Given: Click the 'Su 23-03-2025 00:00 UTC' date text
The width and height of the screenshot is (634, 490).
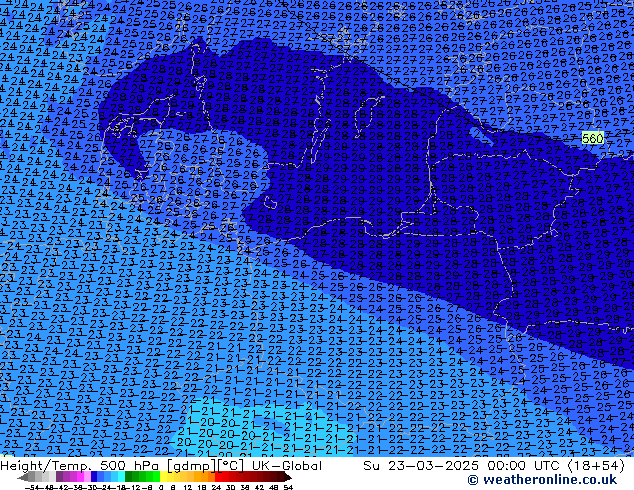Looking at the screenshot, I should pyautogui.click(x=463, y=466).
